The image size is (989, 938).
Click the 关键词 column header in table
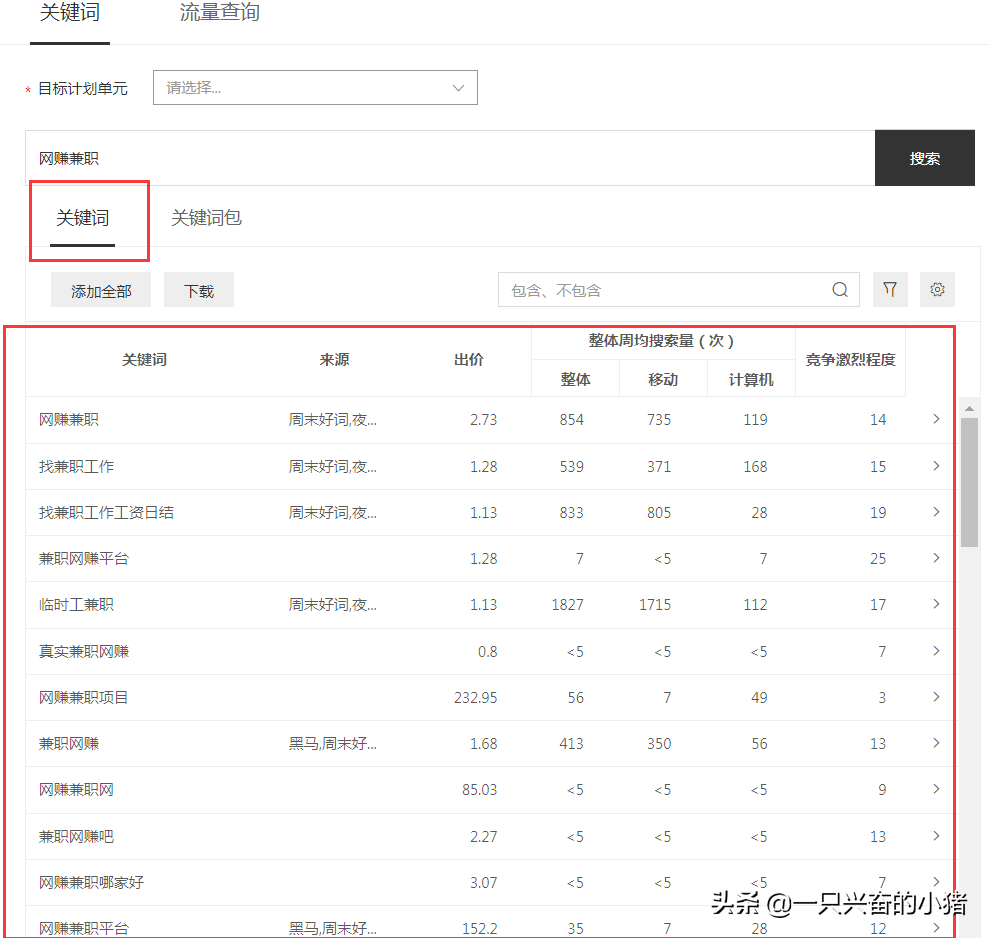[x=144, y=360]
